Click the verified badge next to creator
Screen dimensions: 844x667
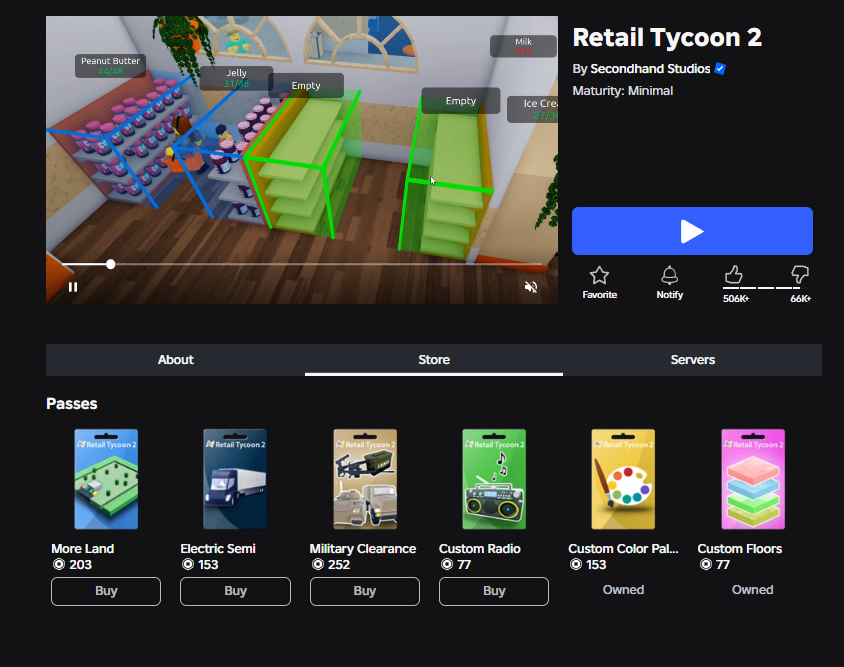[x=720, y=69]
